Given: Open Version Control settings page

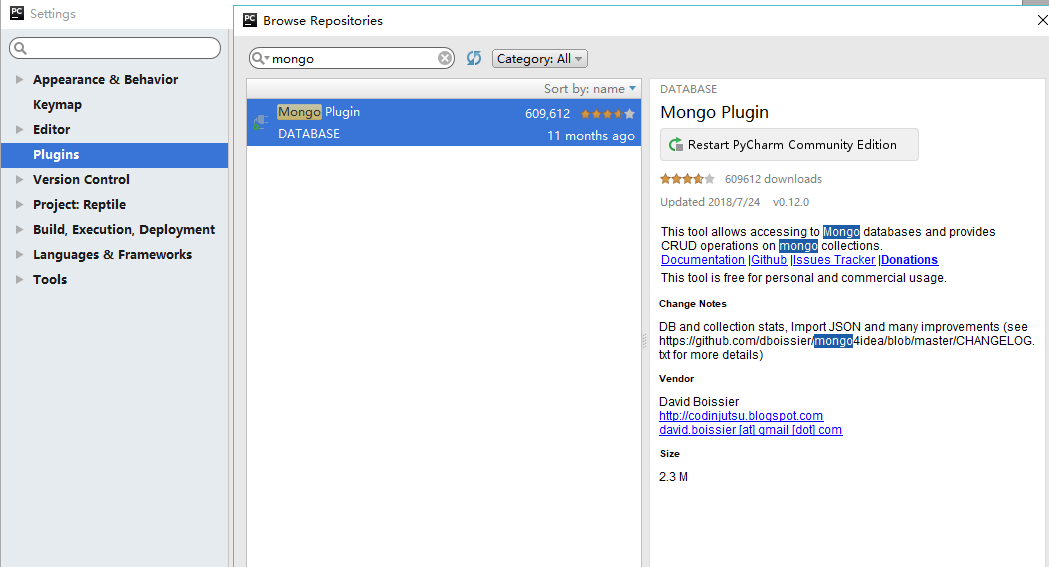Looking at the screenshot, I should click(x=81, y=179).
